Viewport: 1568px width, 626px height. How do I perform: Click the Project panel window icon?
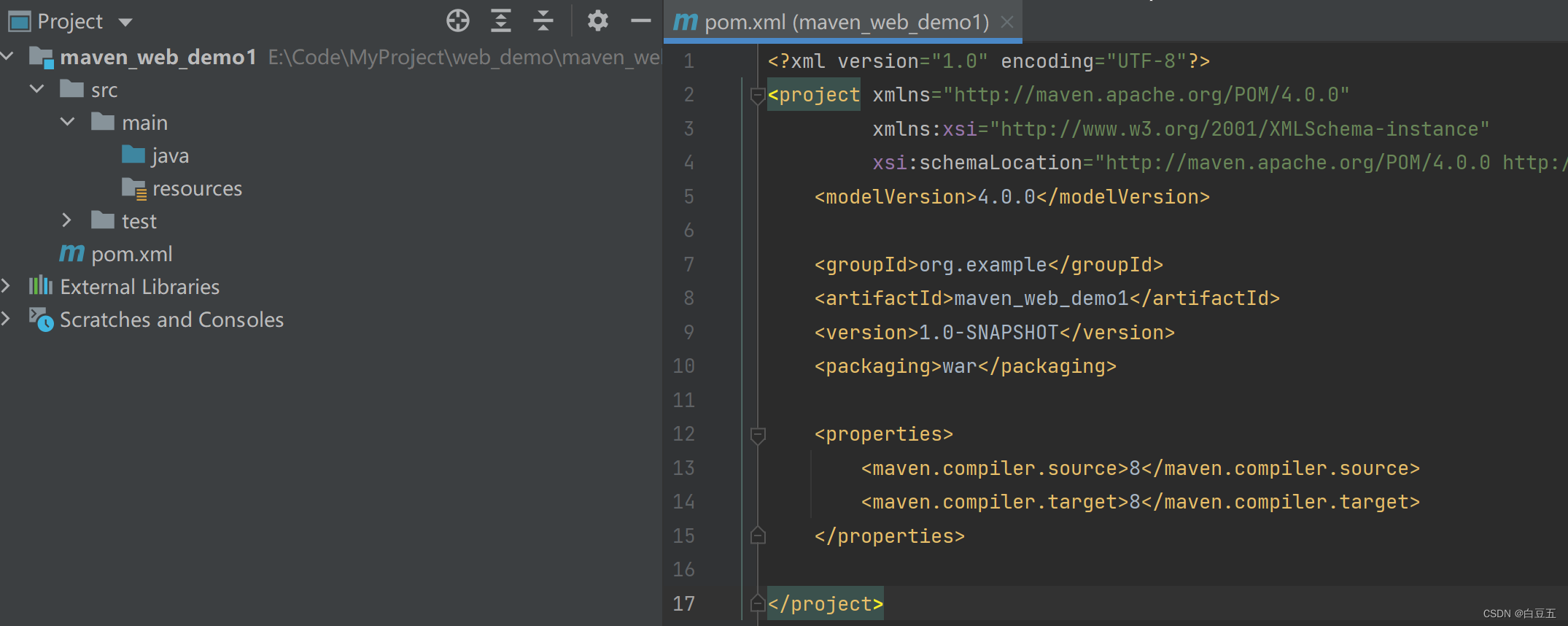click(x=19, y=21)
